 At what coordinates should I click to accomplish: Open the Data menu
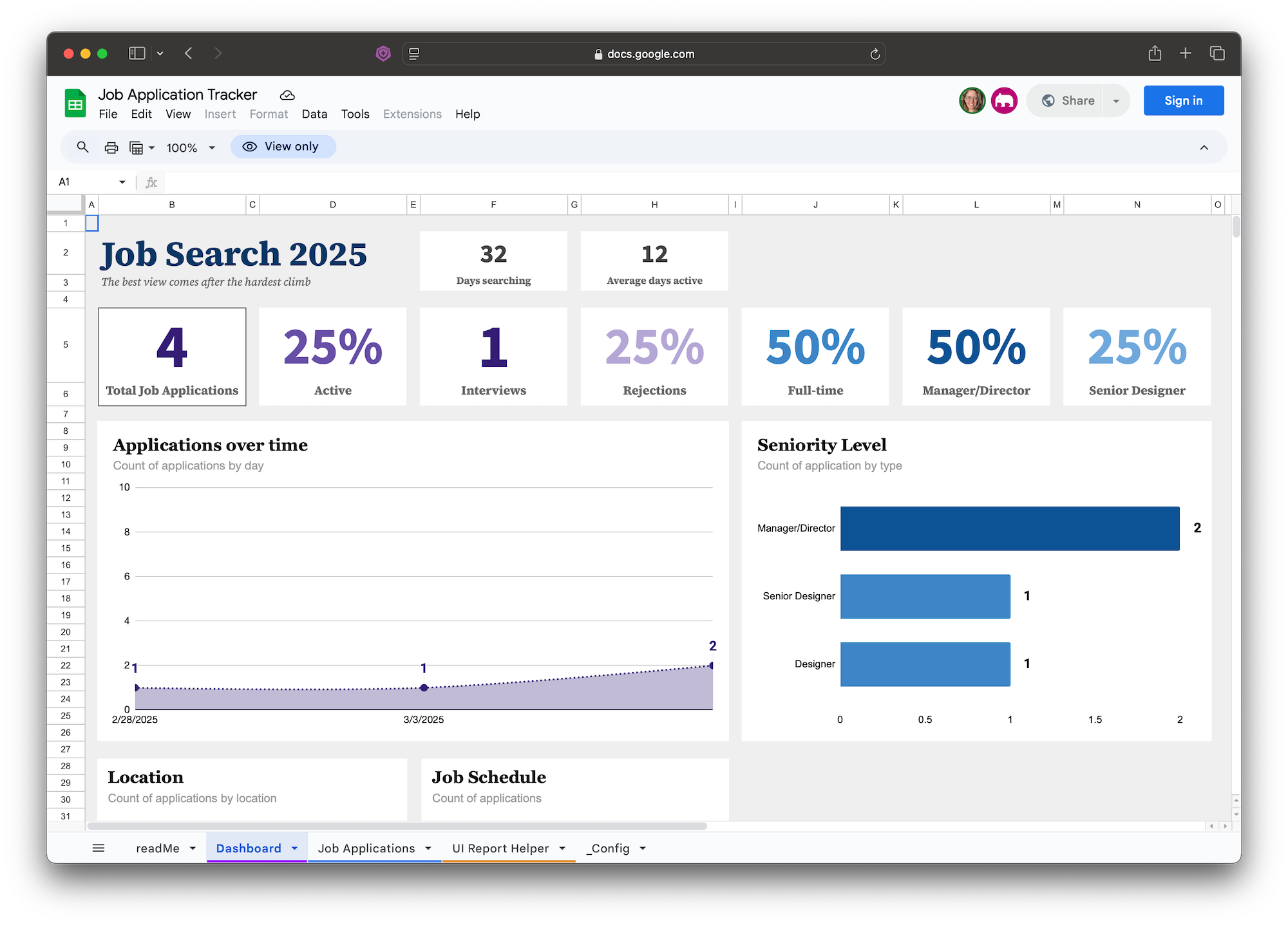pos(314,114)
